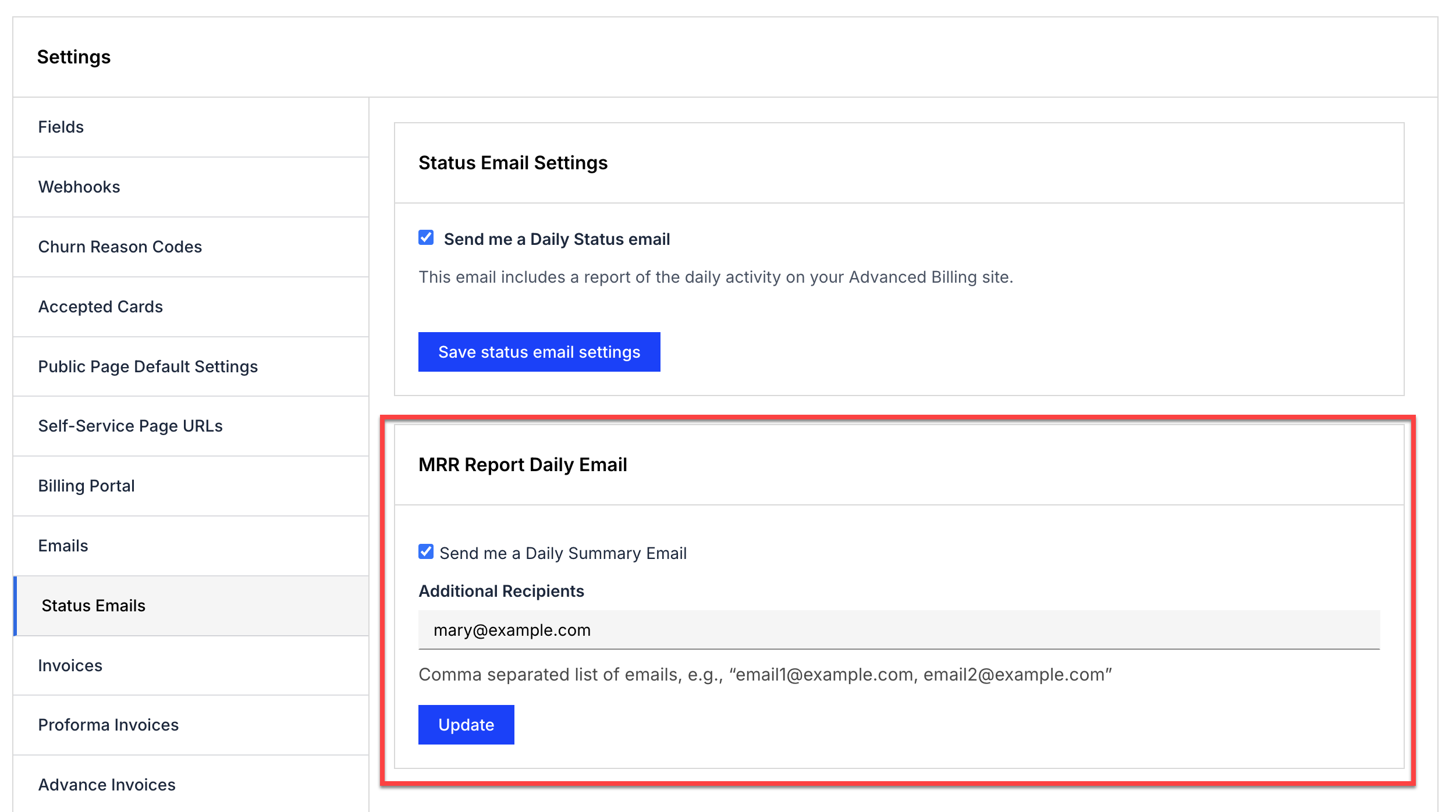Select the Status Emails sidebar item
The image size is (1456, 812).
click(x=191, y=606)
